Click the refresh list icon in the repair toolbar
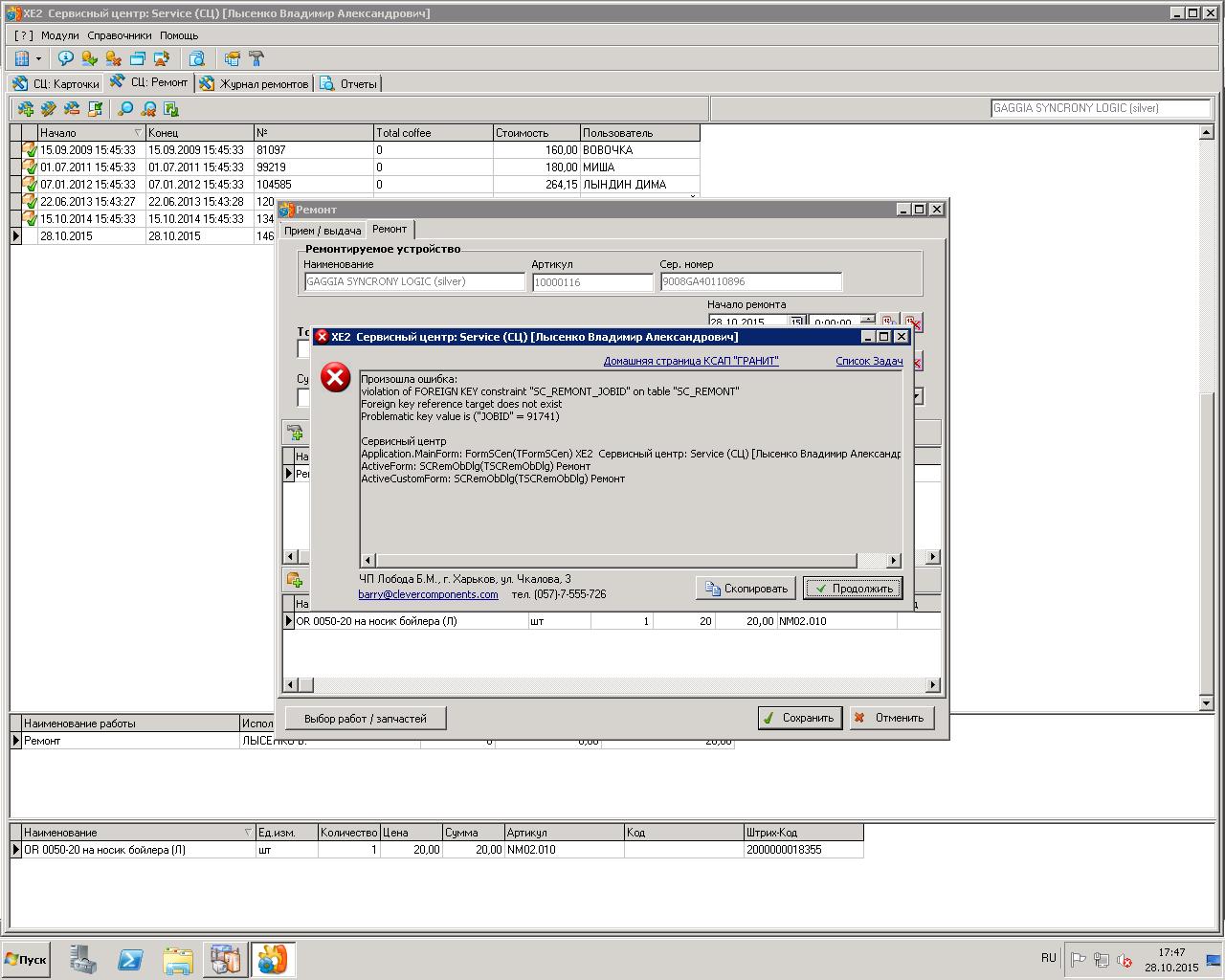Image resolution: width=1225 pixels, height=980 pixels. 171,109
